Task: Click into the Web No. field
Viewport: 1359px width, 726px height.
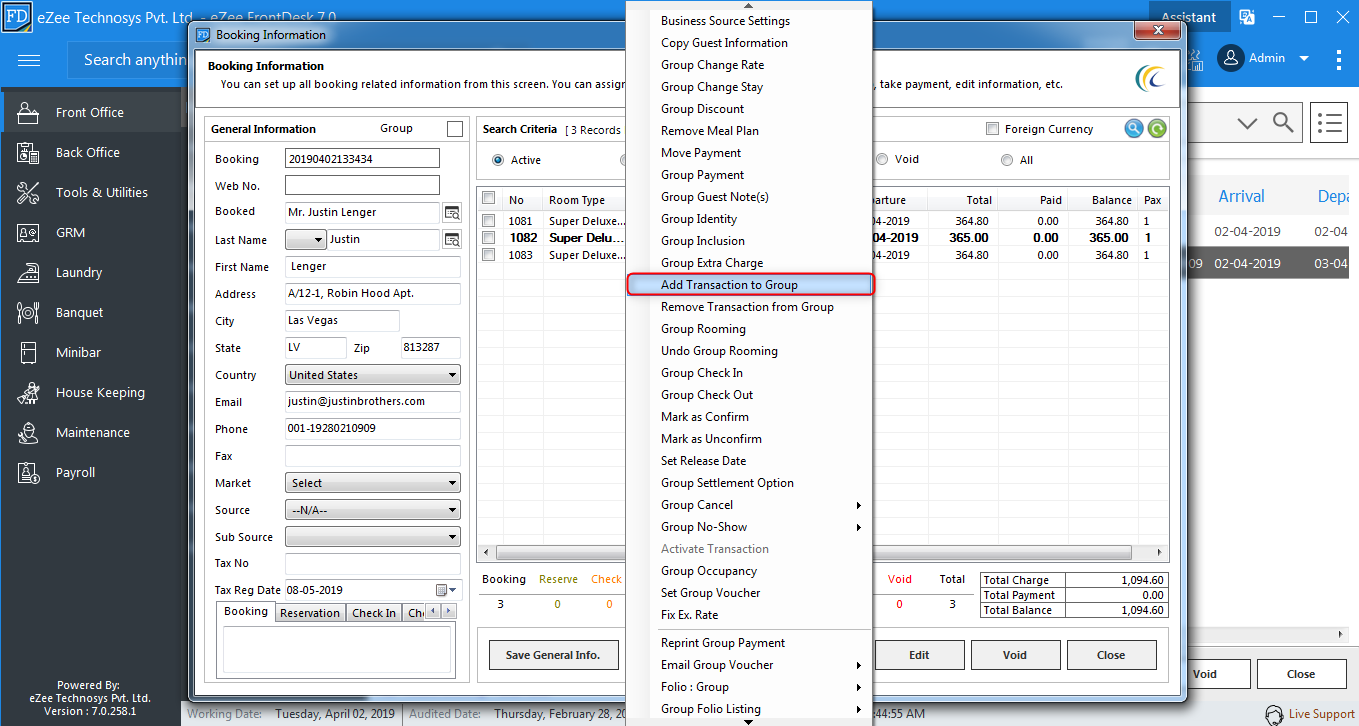Action: pyautogui.click(x=362, y=185)
